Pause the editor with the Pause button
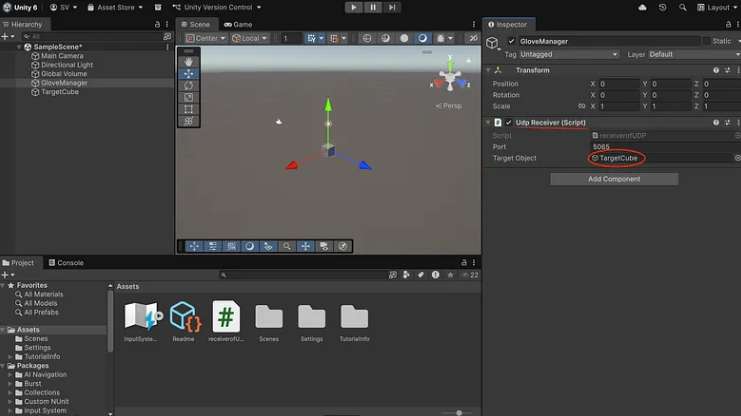This screenshot has width=741, height=416. (374, 7)
